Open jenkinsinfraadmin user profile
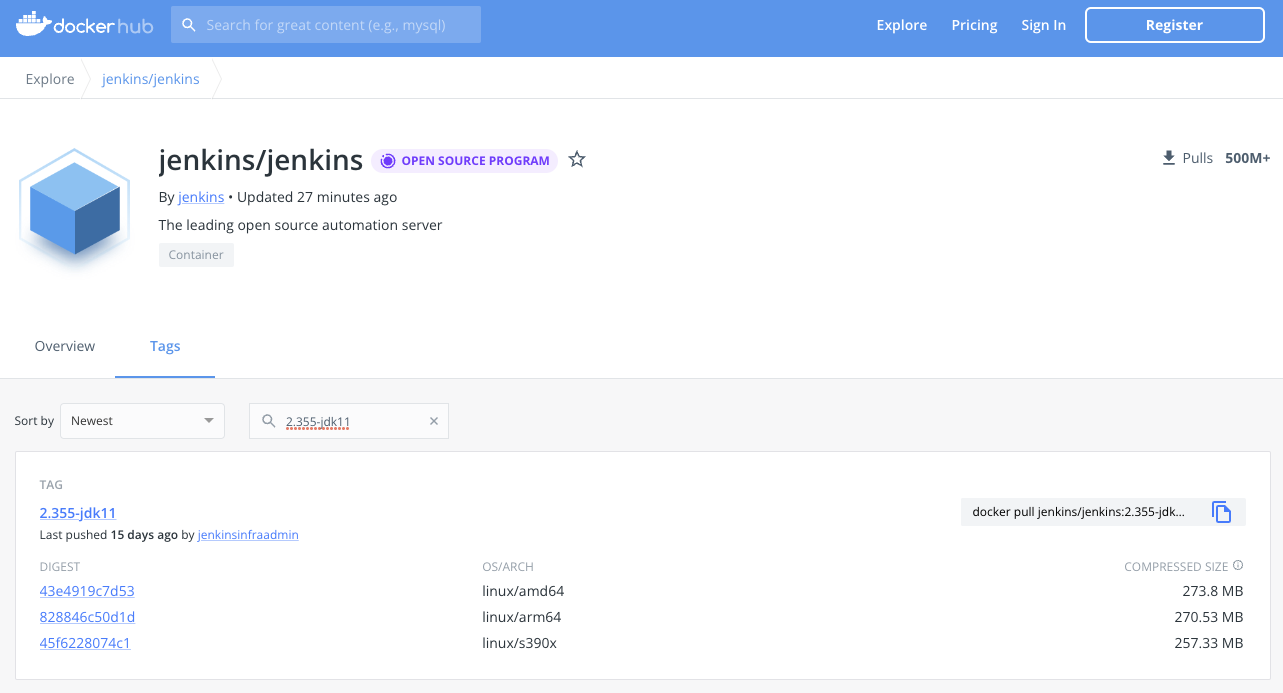The height and width of the screenshot is (693, 1283). tap(248, 535)
